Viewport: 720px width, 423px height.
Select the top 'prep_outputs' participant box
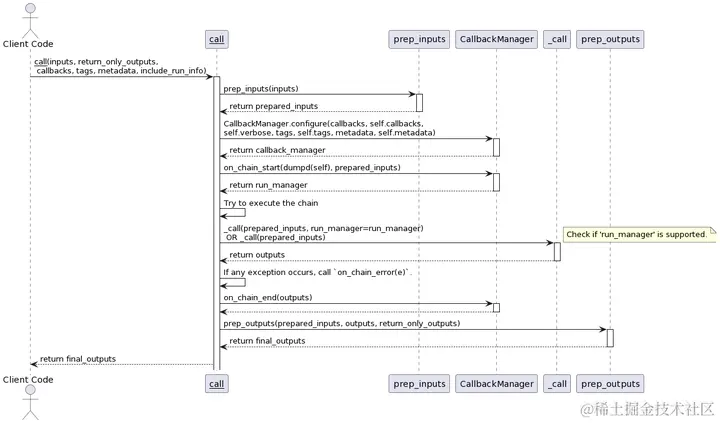pos(610,39)
